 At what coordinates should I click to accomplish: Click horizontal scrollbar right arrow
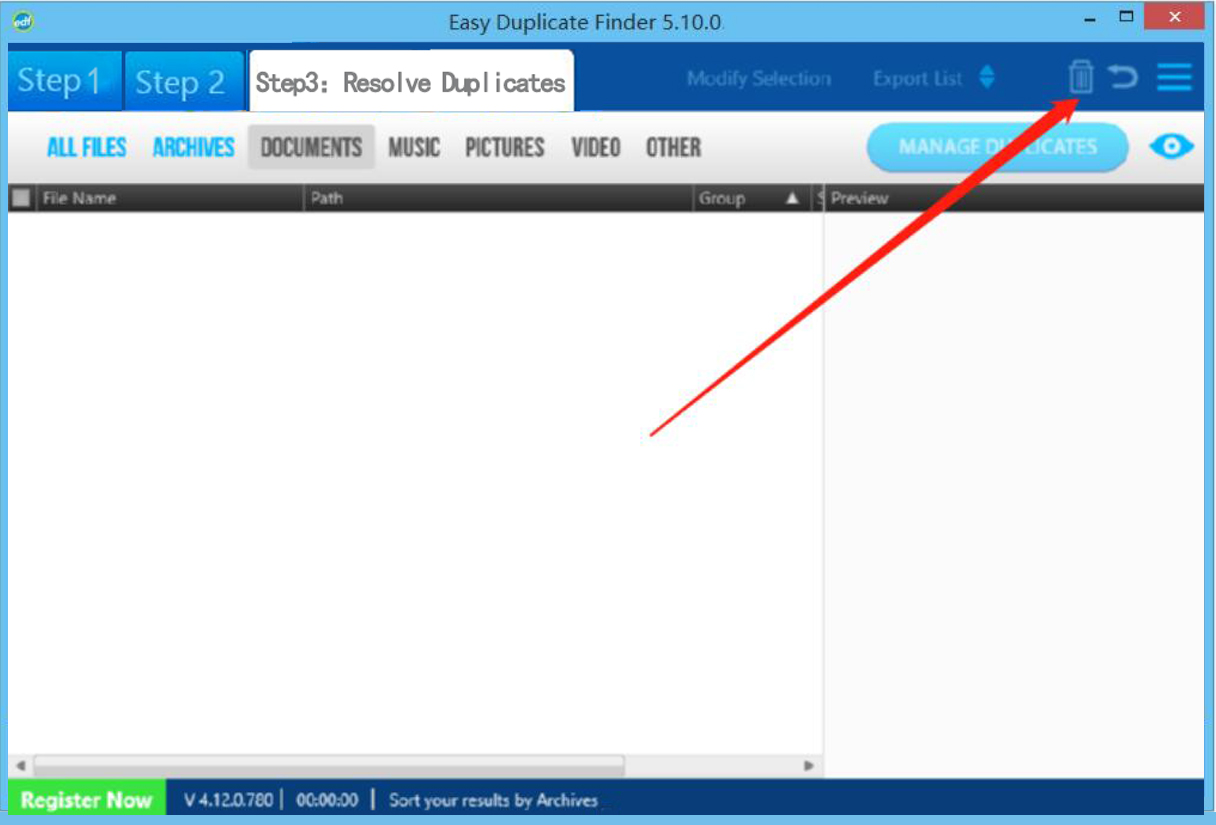click(x=809, y=766)
